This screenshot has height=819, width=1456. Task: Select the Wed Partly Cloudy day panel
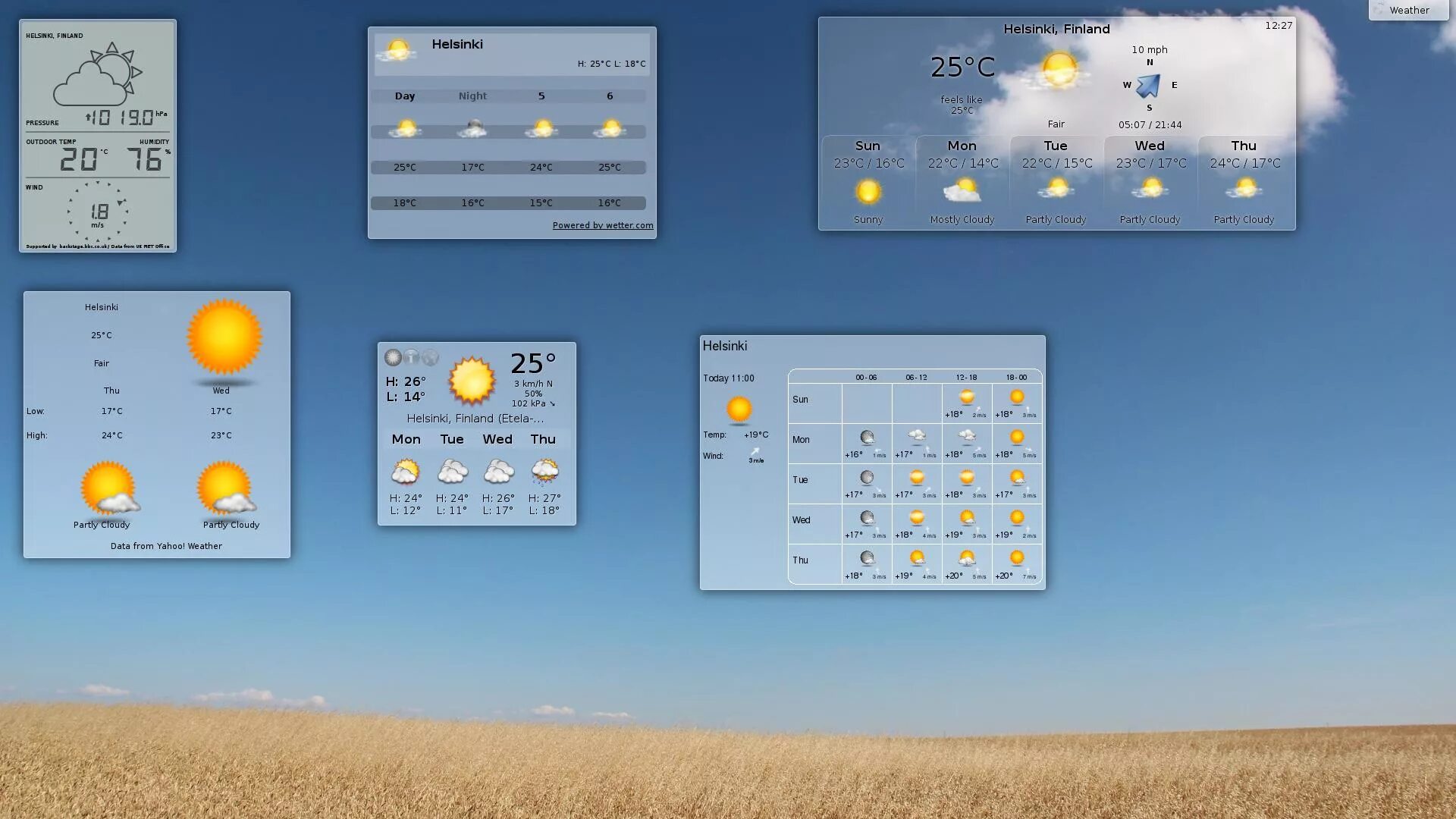1150,182
